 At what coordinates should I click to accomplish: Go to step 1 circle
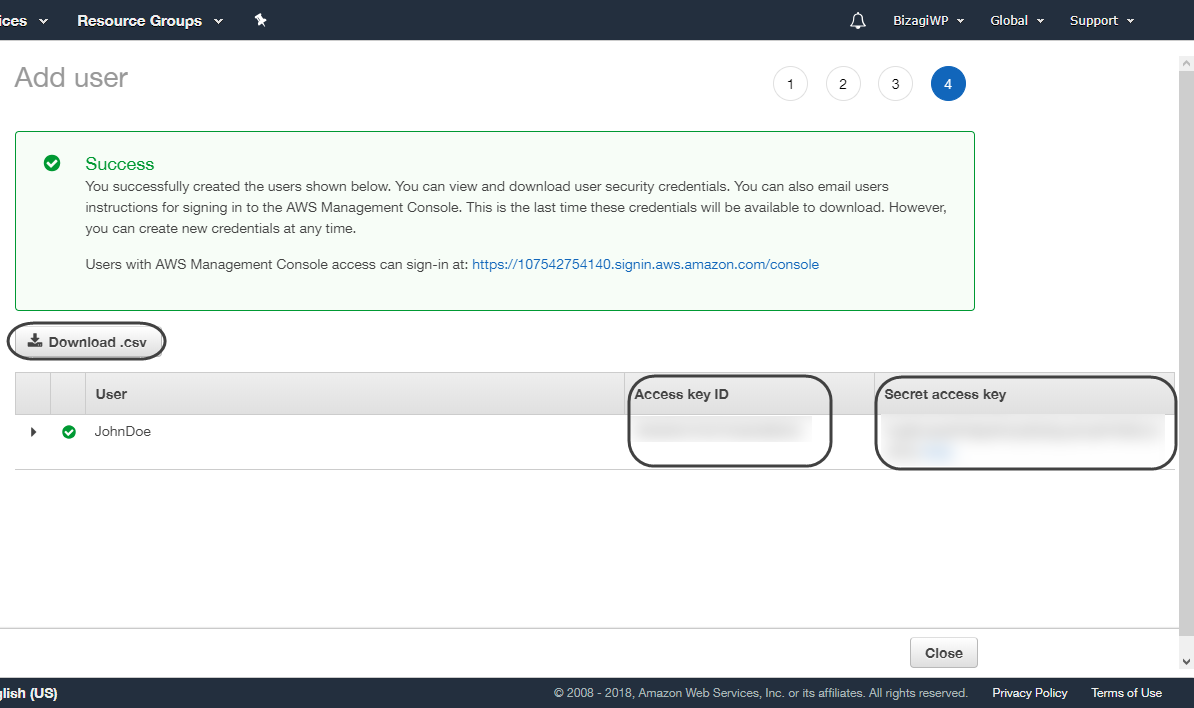coord(790,84)
